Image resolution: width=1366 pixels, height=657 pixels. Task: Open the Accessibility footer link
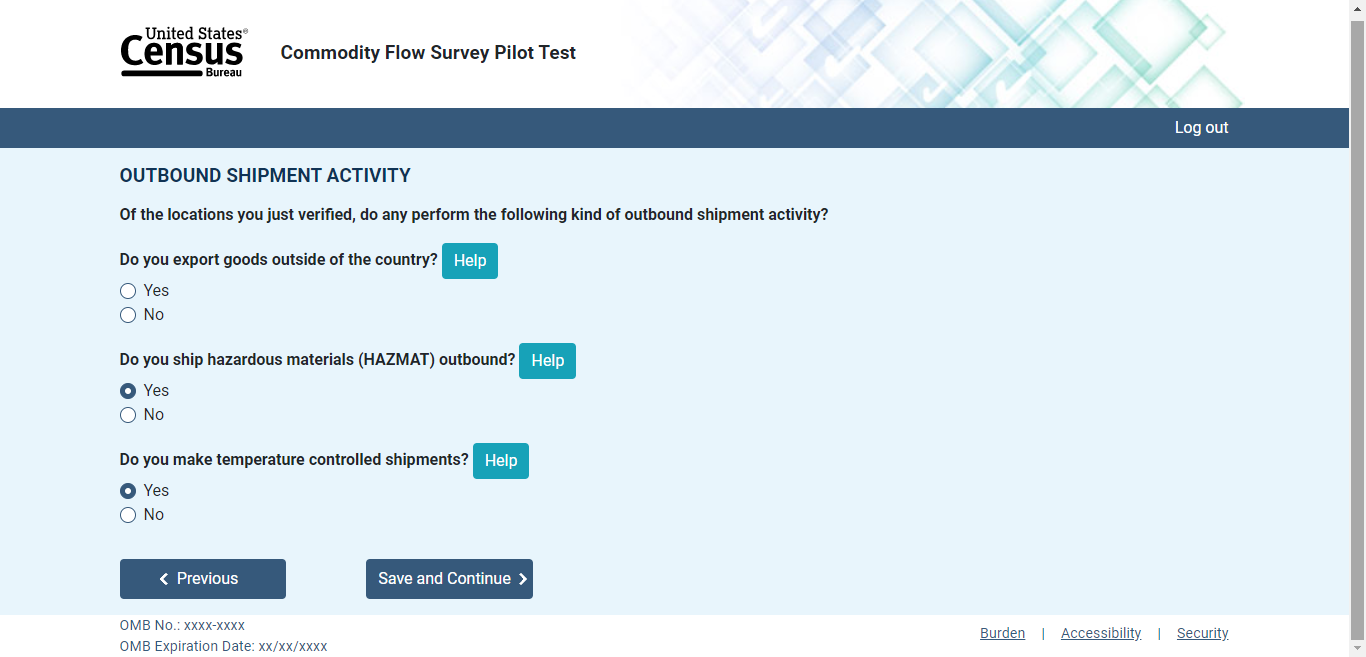pos(1101,633)
